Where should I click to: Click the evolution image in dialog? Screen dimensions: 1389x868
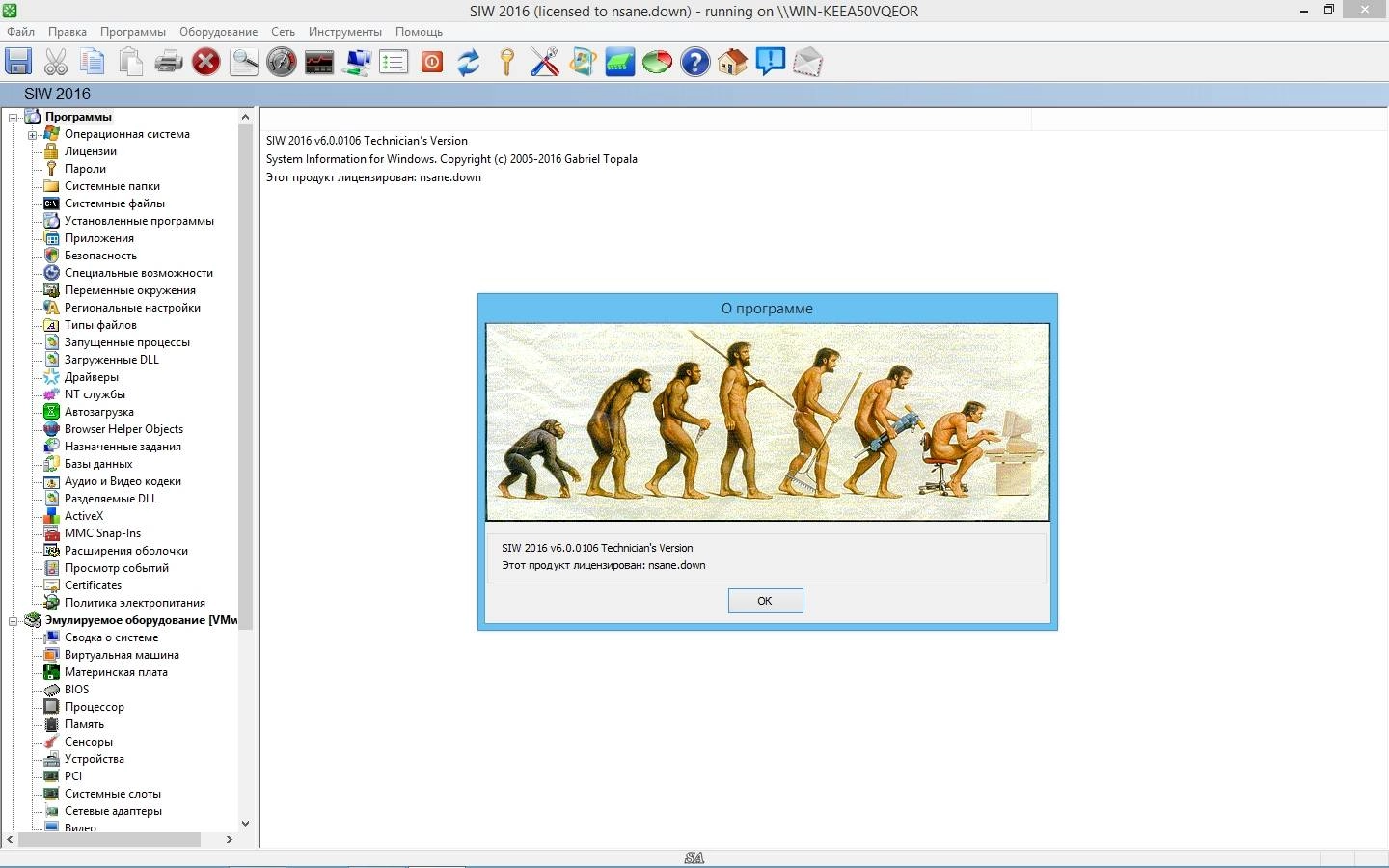click(768, 422)
